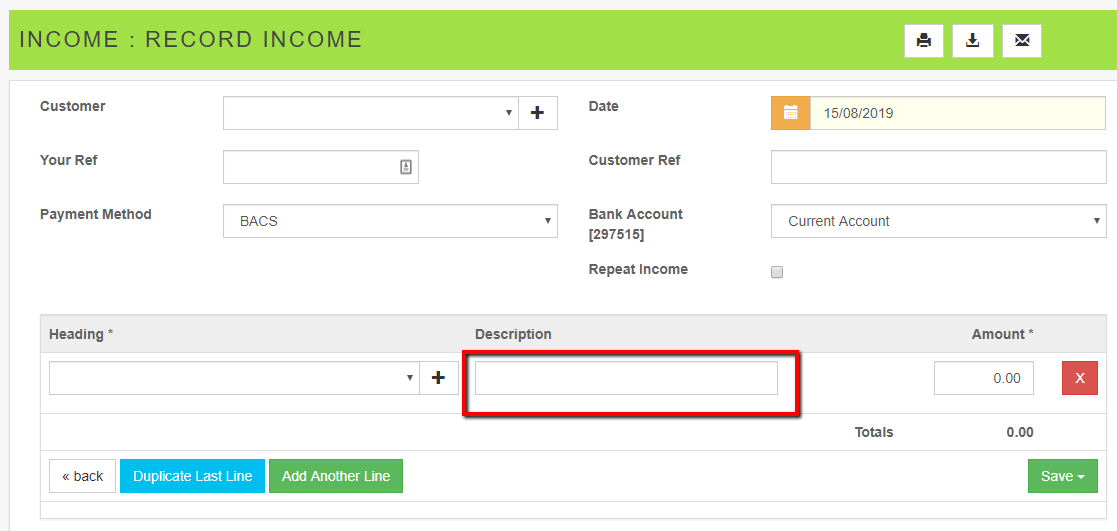Image resolution: width=1117 pixels, height=531 pixels.
Task: Open the Heading dropdown list
Action: point(234,378)
